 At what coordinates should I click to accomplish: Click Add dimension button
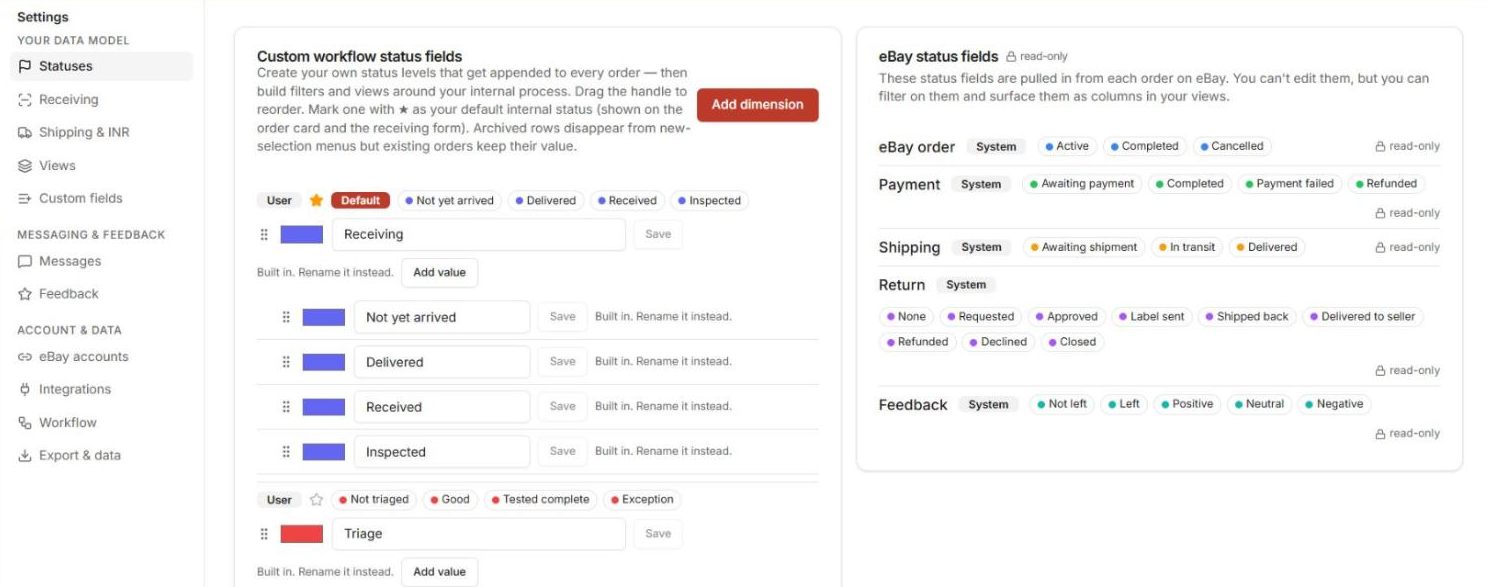click(x=758, y=104)
